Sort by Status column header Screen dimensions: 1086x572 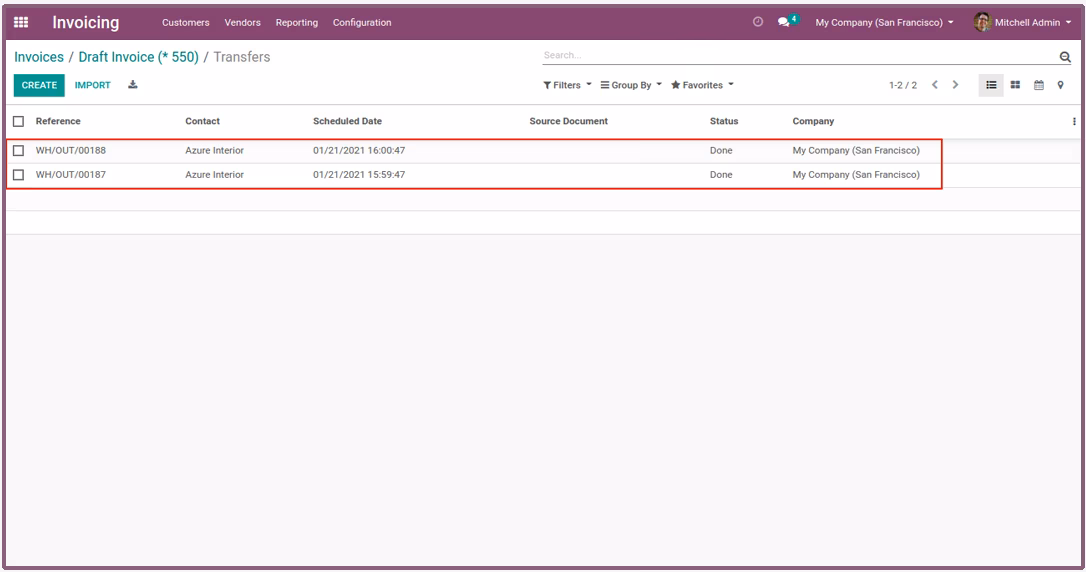[724, 121]
